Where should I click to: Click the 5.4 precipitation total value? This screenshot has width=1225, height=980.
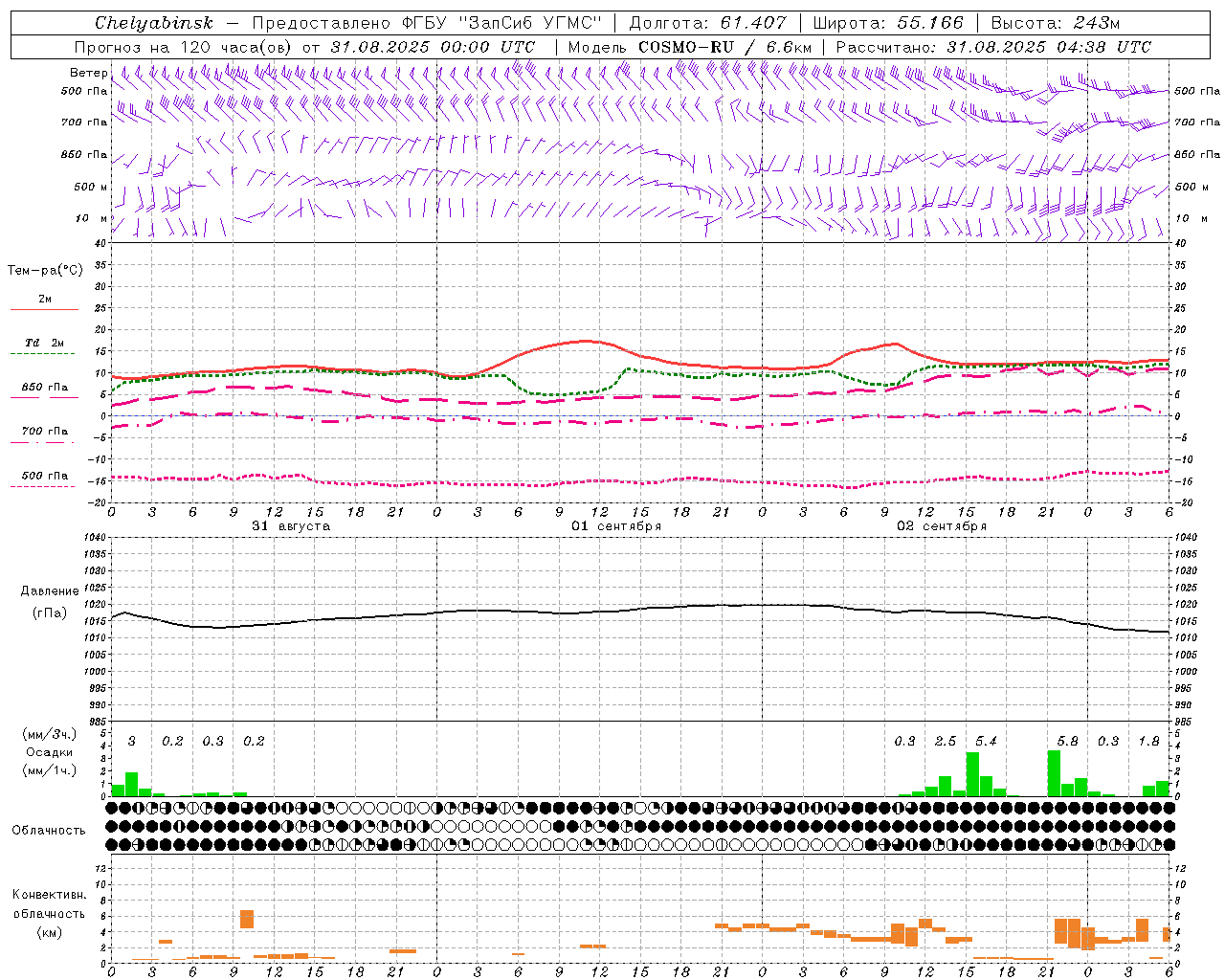(986, 741)
